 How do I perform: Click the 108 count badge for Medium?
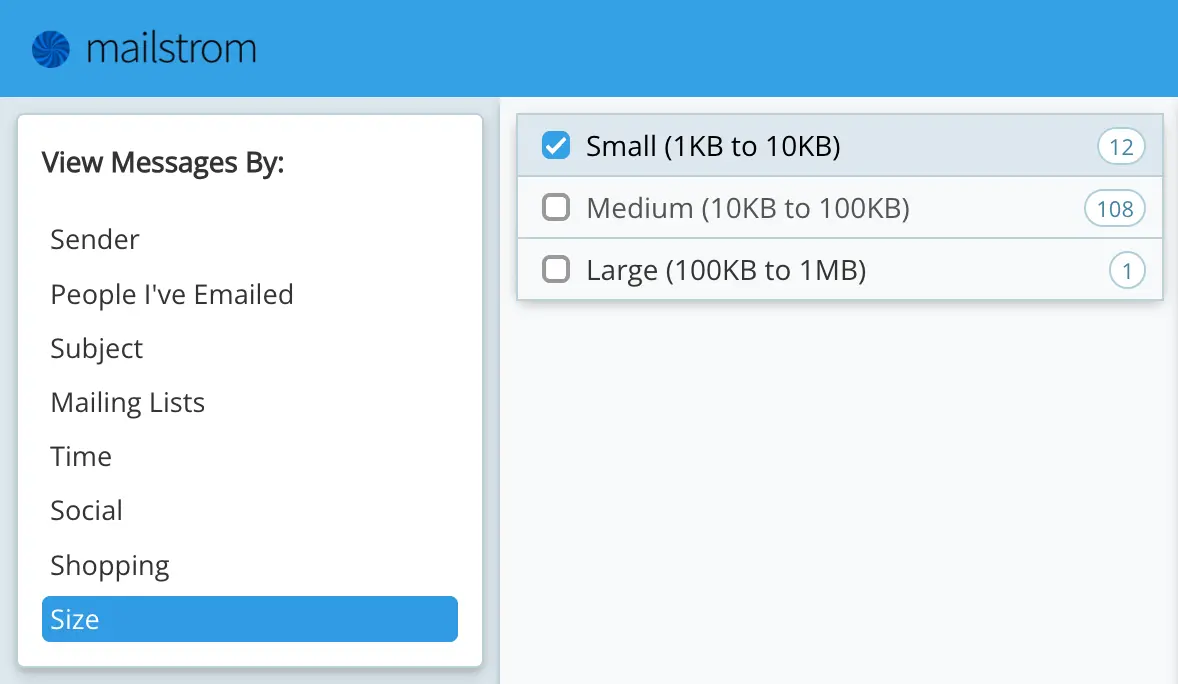[1114, 209]
